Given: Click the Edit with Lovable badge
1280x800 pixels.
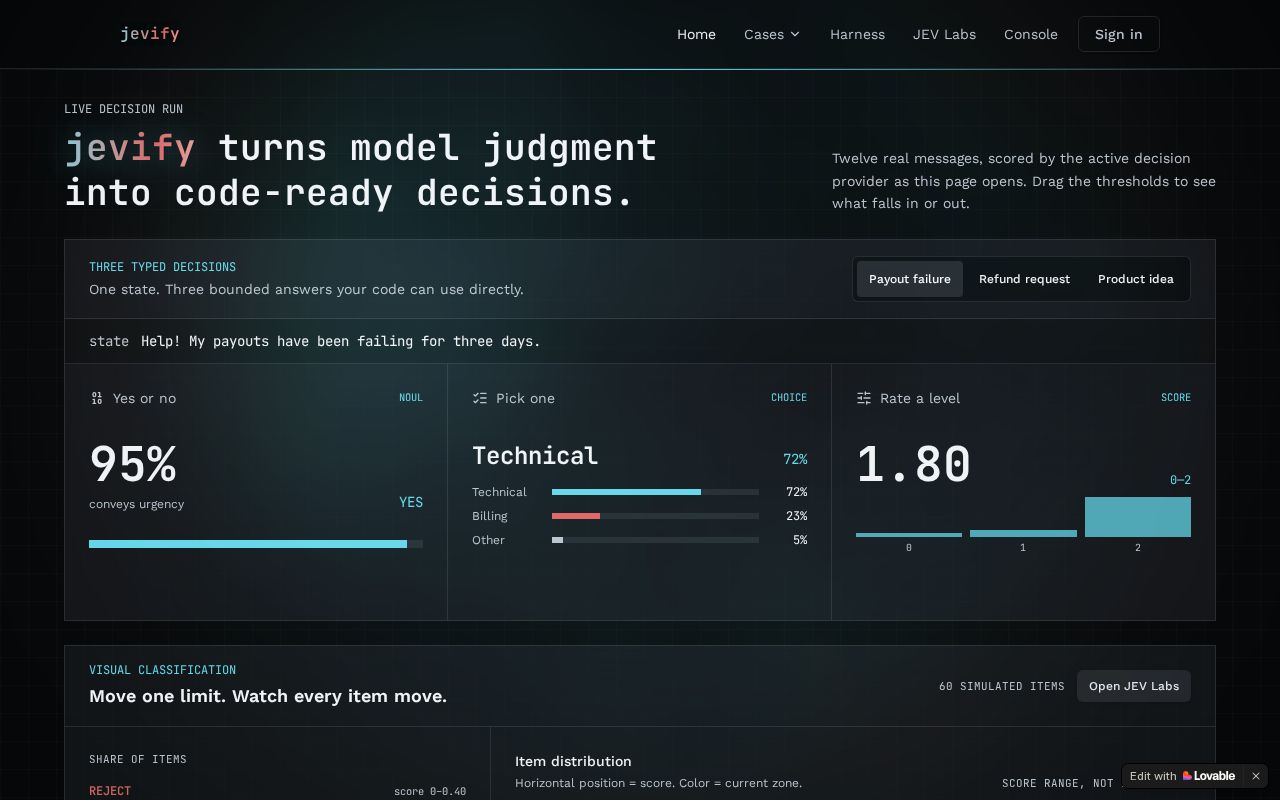Looking at the screenshot, I should pyautogui.click(x=1182, y=776).
